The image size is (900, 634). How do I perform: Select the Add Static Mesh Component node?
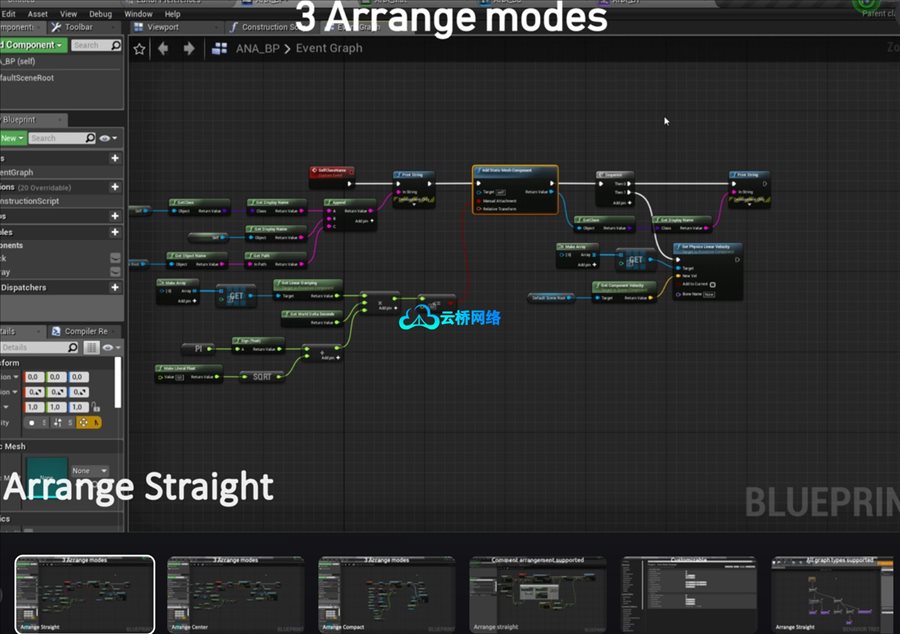click(515, 189)
